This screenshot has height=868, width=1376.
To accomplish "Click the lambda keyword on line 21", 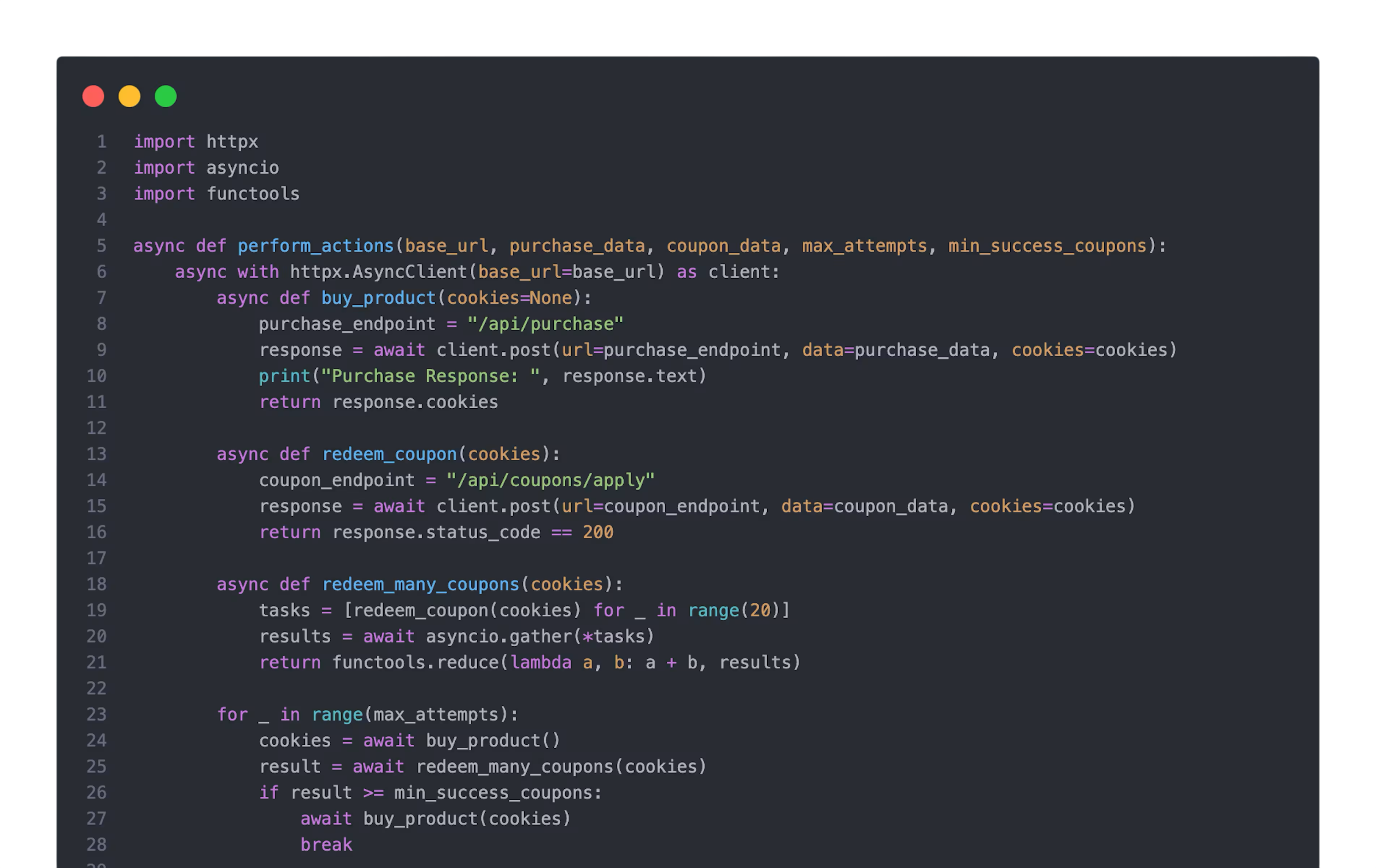I will coord(541,662).
